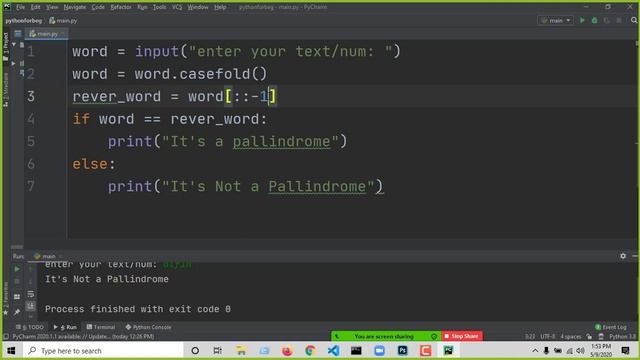Open Visual Studio Code from taskbar
This screenshot has height=360, width=640.
333,351
